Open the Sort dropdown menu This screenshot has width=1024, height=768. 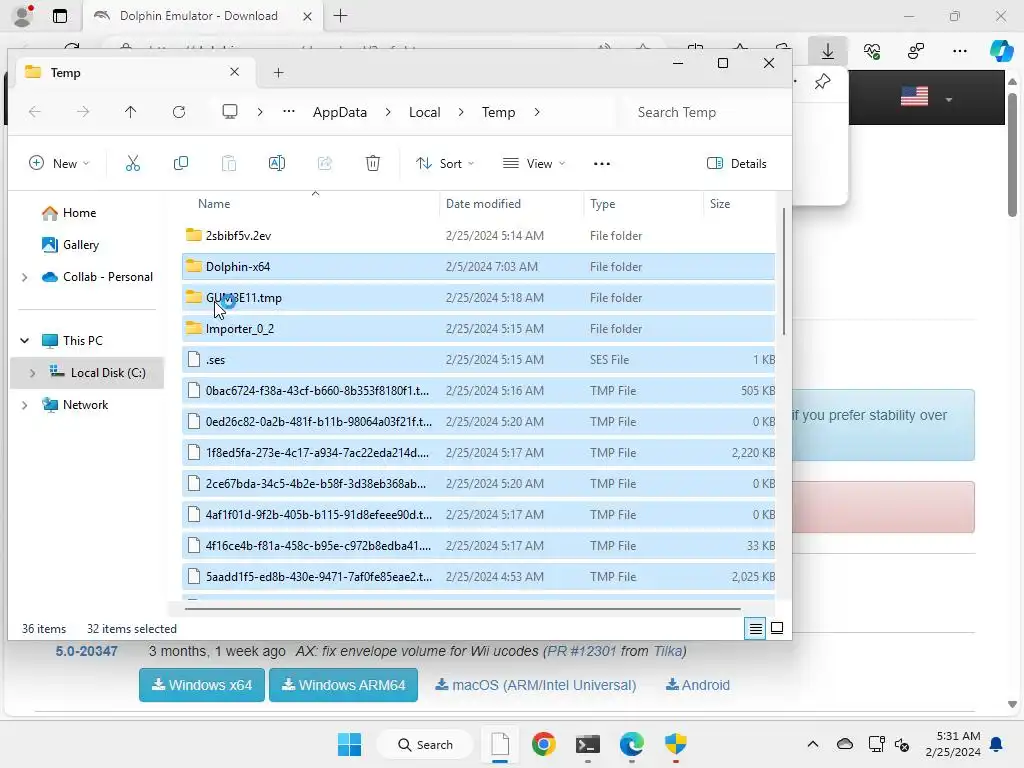[445, 163]
